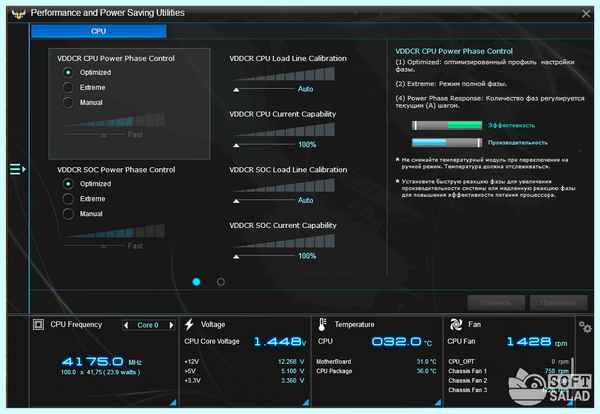
Task: Switch to next core with right arrow
Action: click(171, 325)
